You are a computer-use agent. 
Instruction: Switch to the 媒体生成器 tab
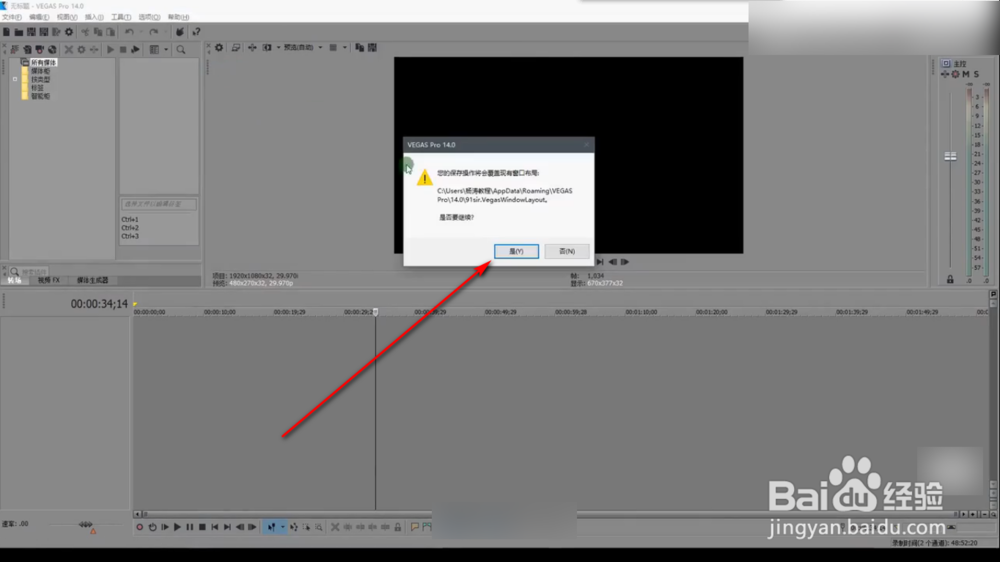pyautogui.click(x=92, y=280)
